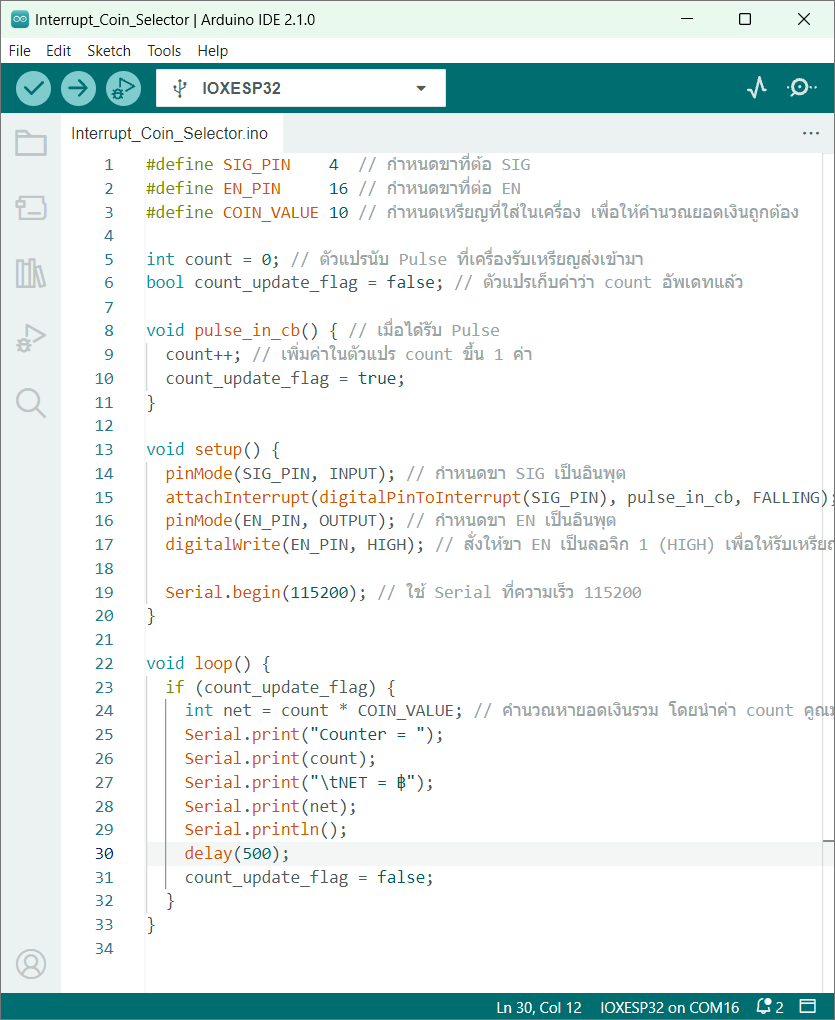The height and width of the screenshot is (1020, 835).
Task: Maximize the Arduino IDE window
Action: coord(745,20)
